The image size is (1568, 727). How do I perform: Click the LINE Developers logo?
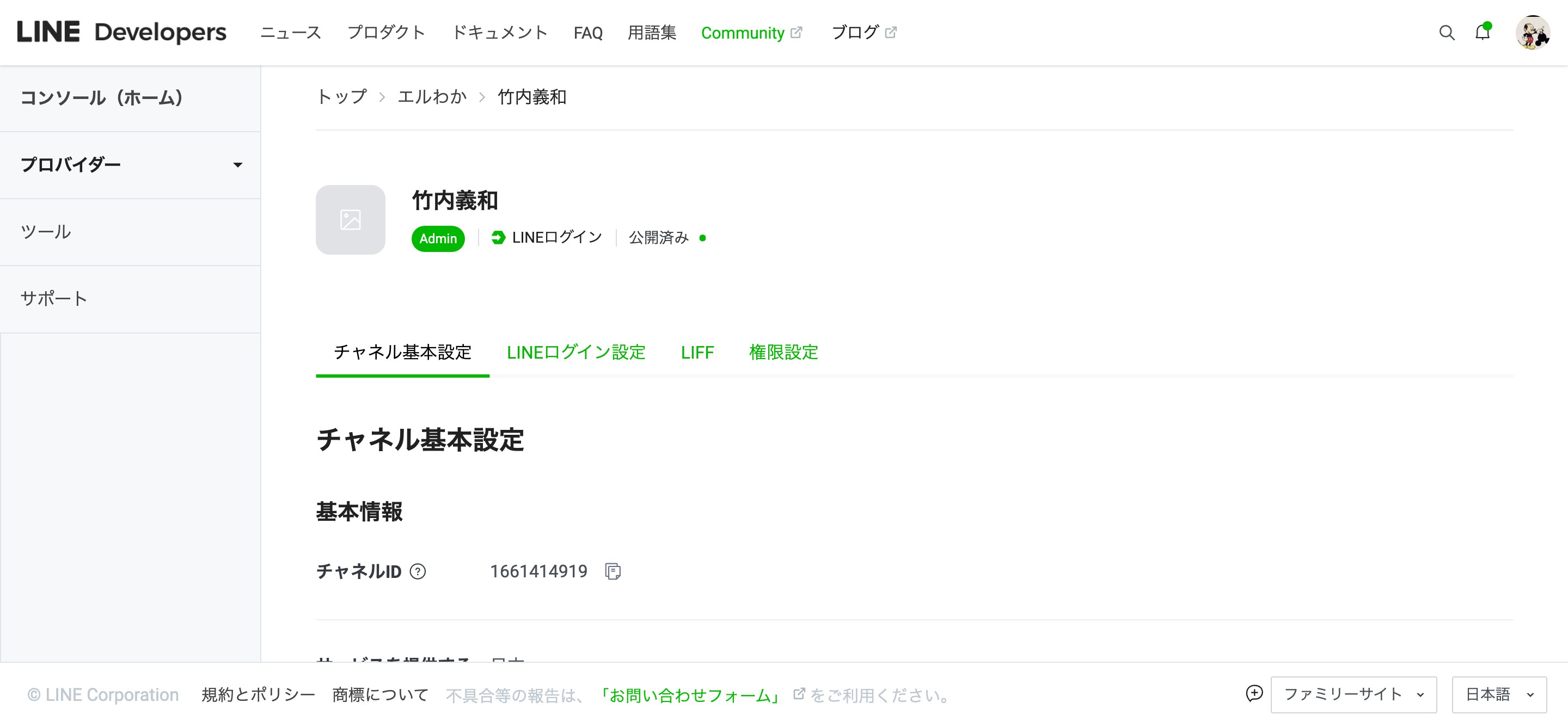122,32
